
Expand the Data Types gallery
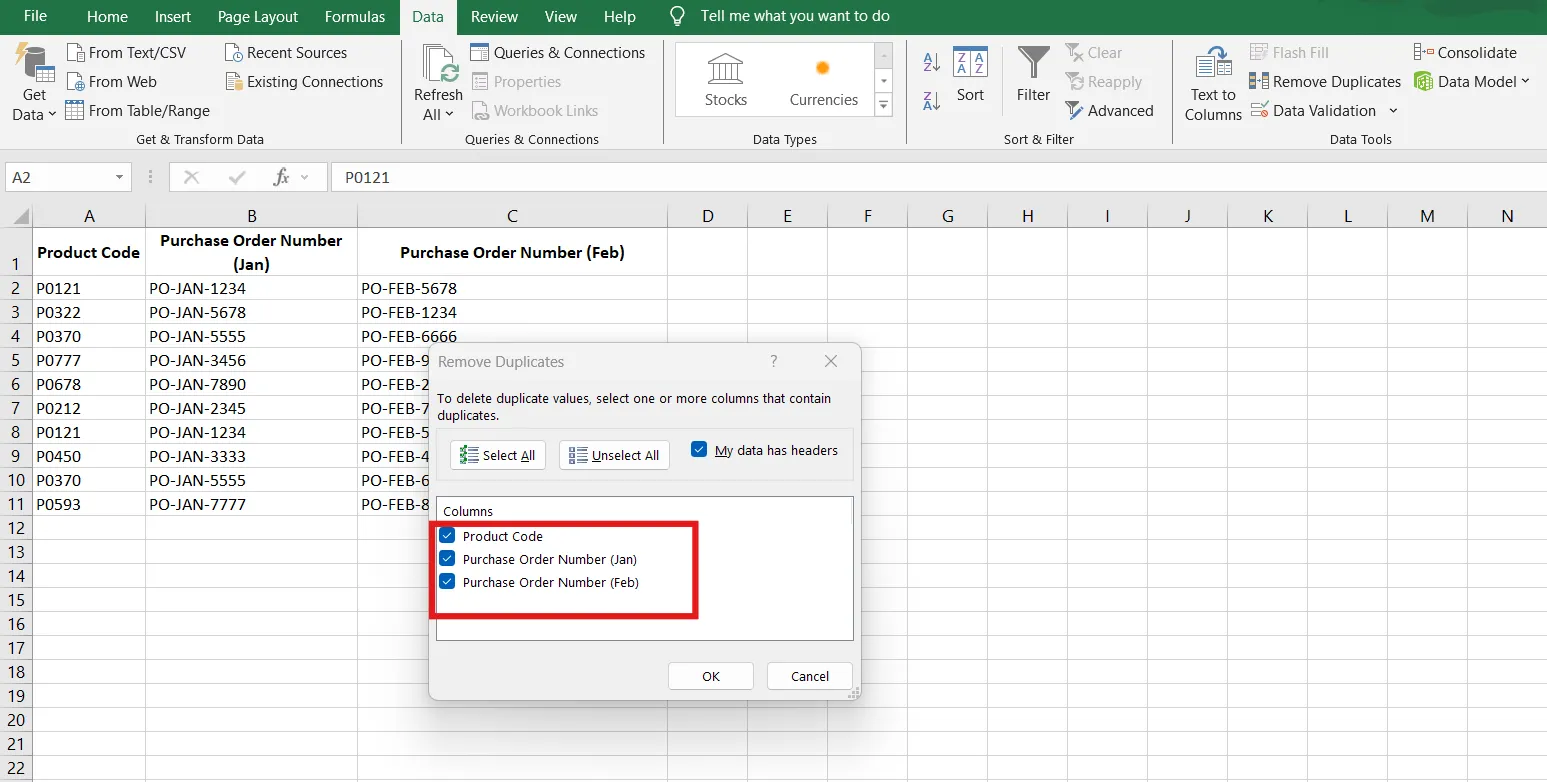pos(883,104)
